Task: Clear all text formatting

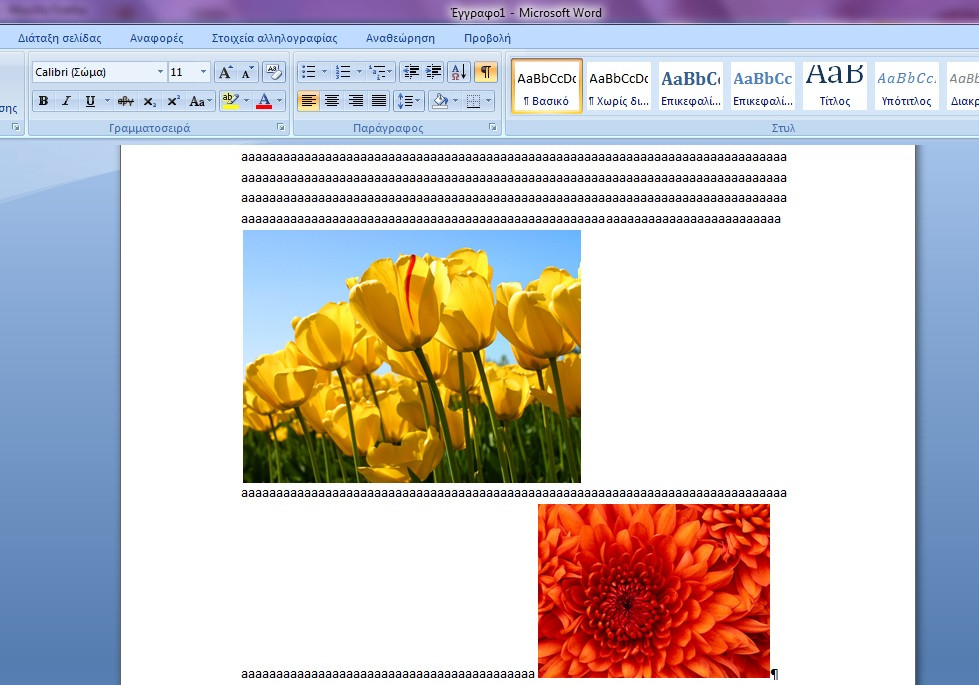Action: tap(273, 72)
